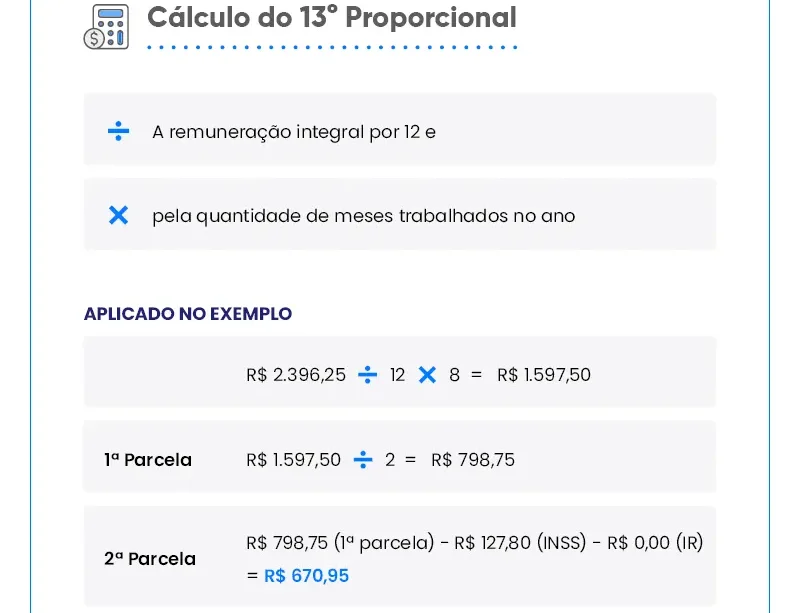
Task: Click the division symbol in the 1ª Parcela row
Action: pyautogui.click(x=363, y=460)
